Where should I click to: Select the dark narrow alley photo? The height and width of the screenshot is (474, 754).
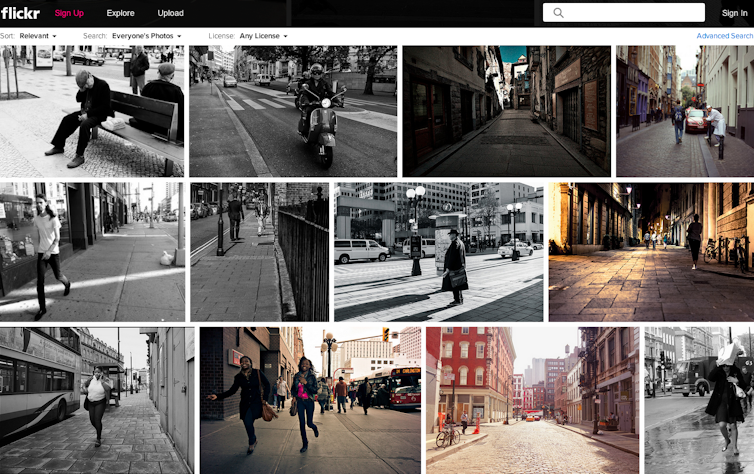[x=506, y=111]
